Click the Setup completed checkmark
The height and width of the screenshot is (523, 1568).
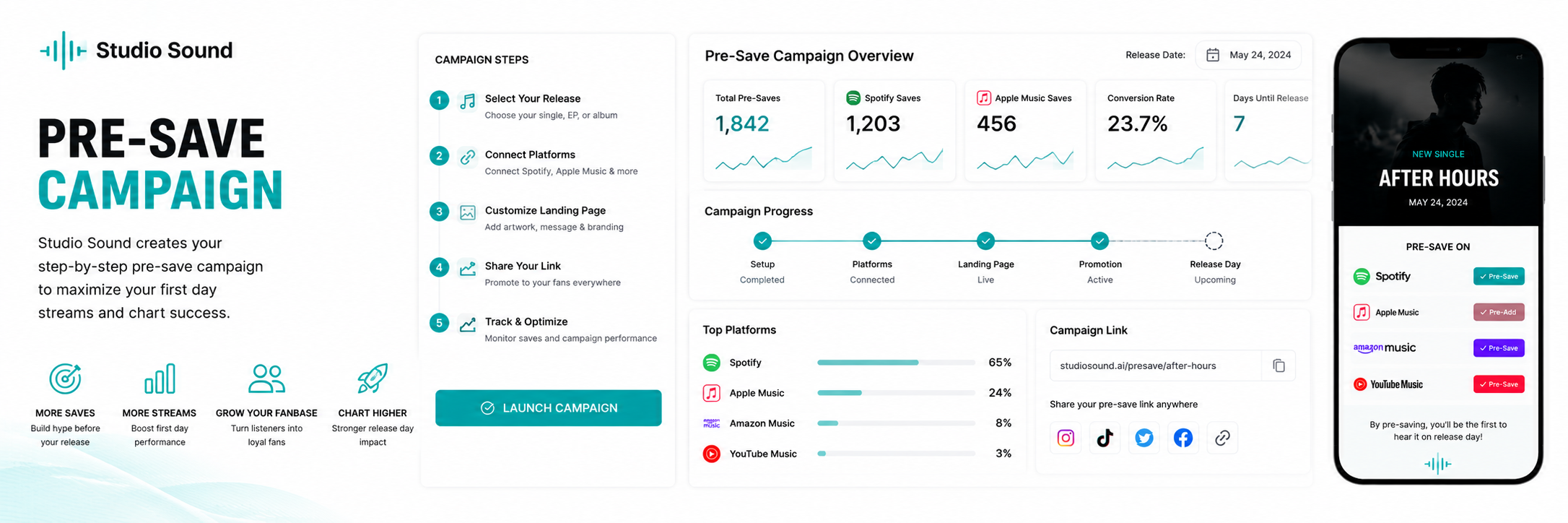point(762,241)
